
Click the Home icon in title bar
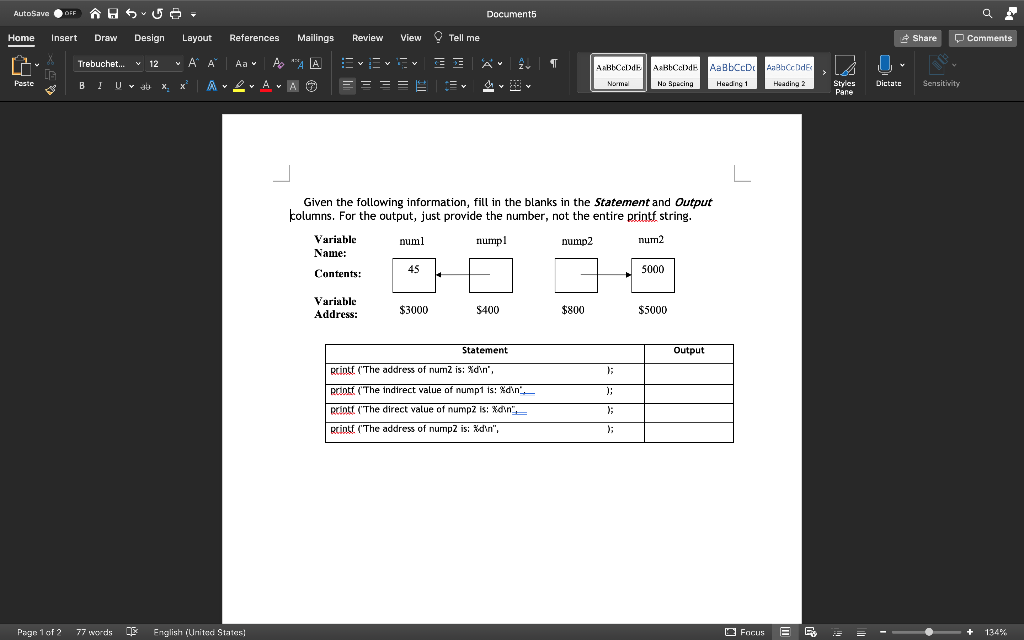[x=95, y=13]
